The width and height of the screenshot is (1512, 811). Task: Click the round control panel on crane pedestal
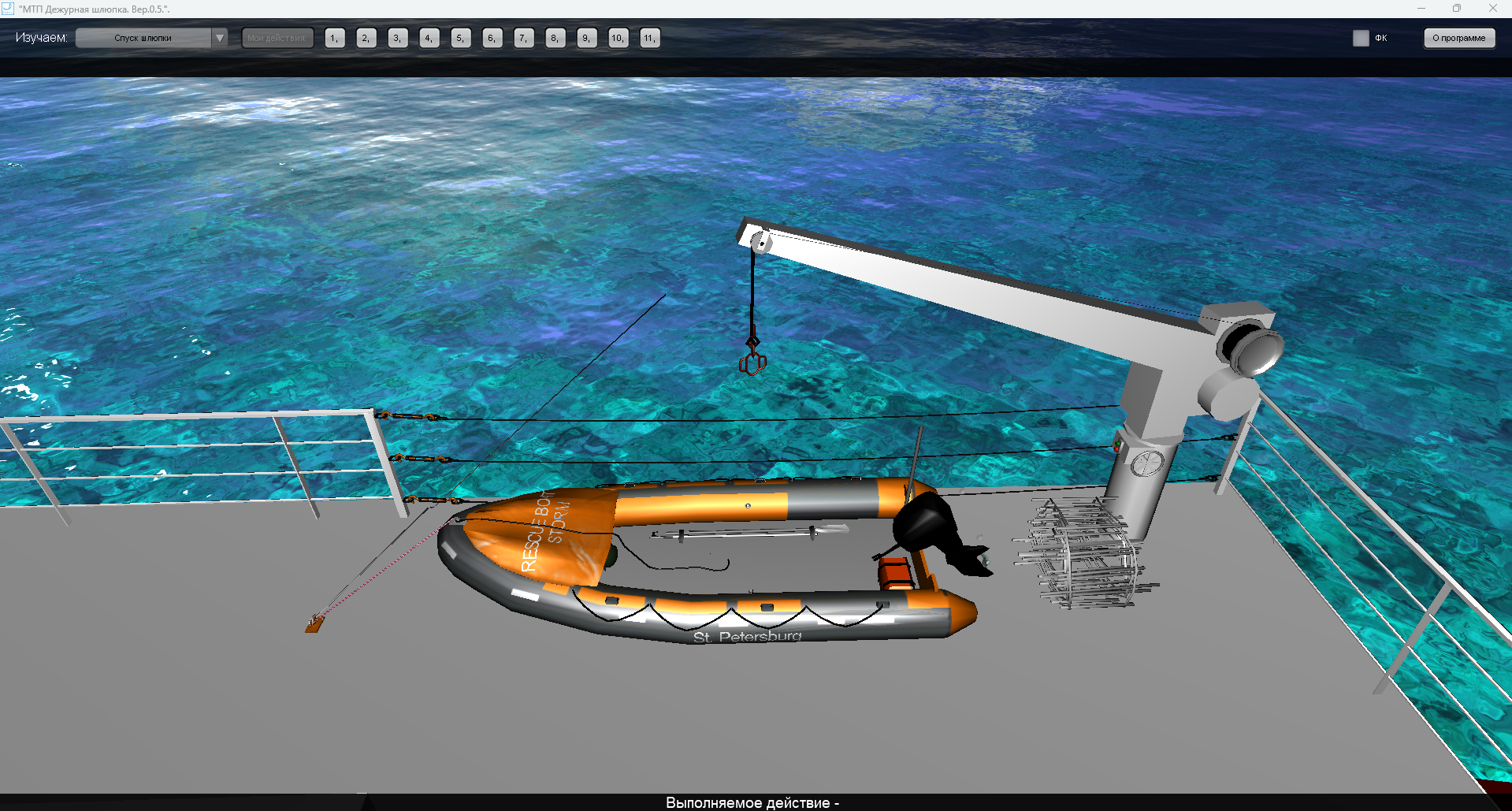pos(1146,463)
